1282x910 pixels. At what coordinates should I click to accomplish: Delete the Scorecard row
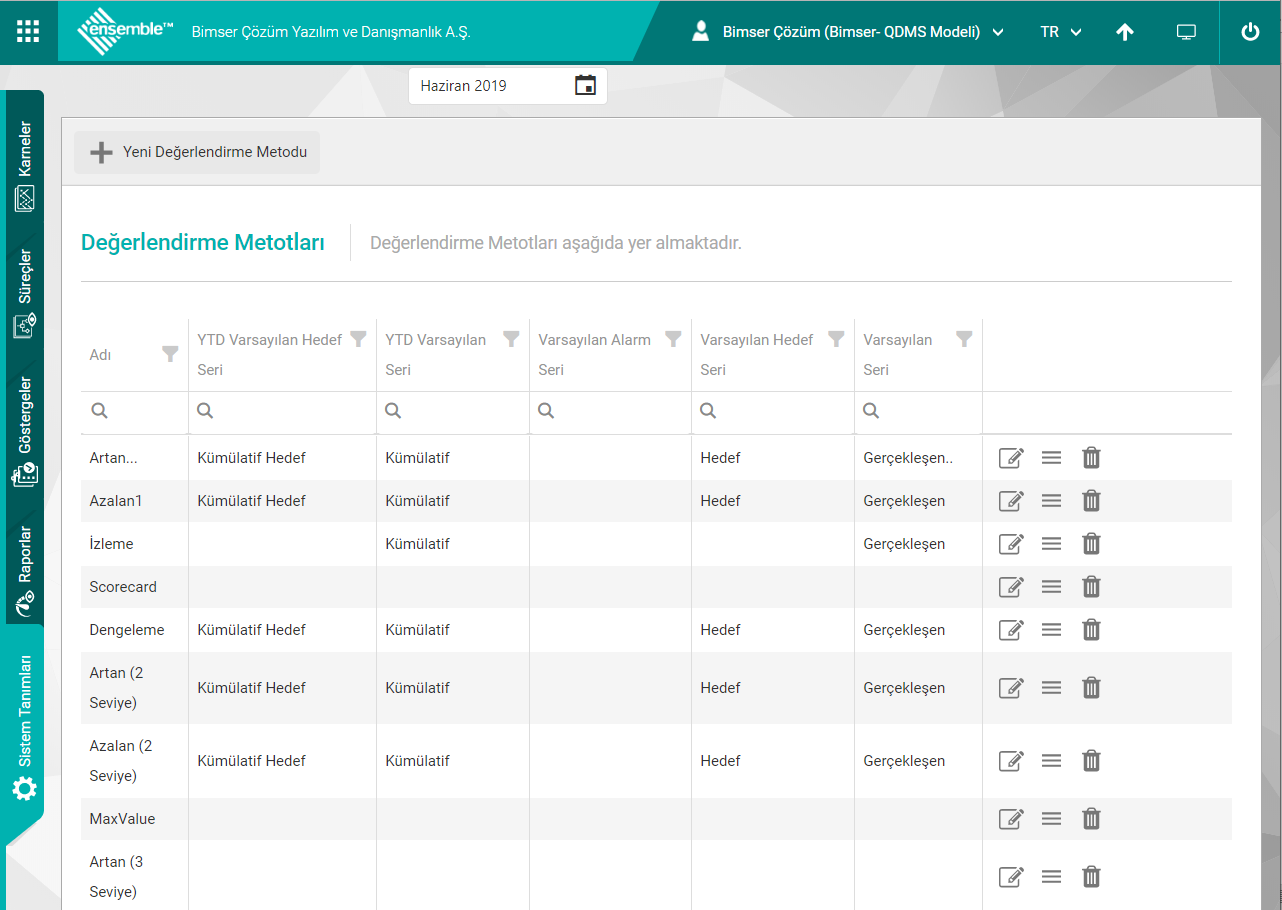pyautogui.click(x=1091, y=587)
